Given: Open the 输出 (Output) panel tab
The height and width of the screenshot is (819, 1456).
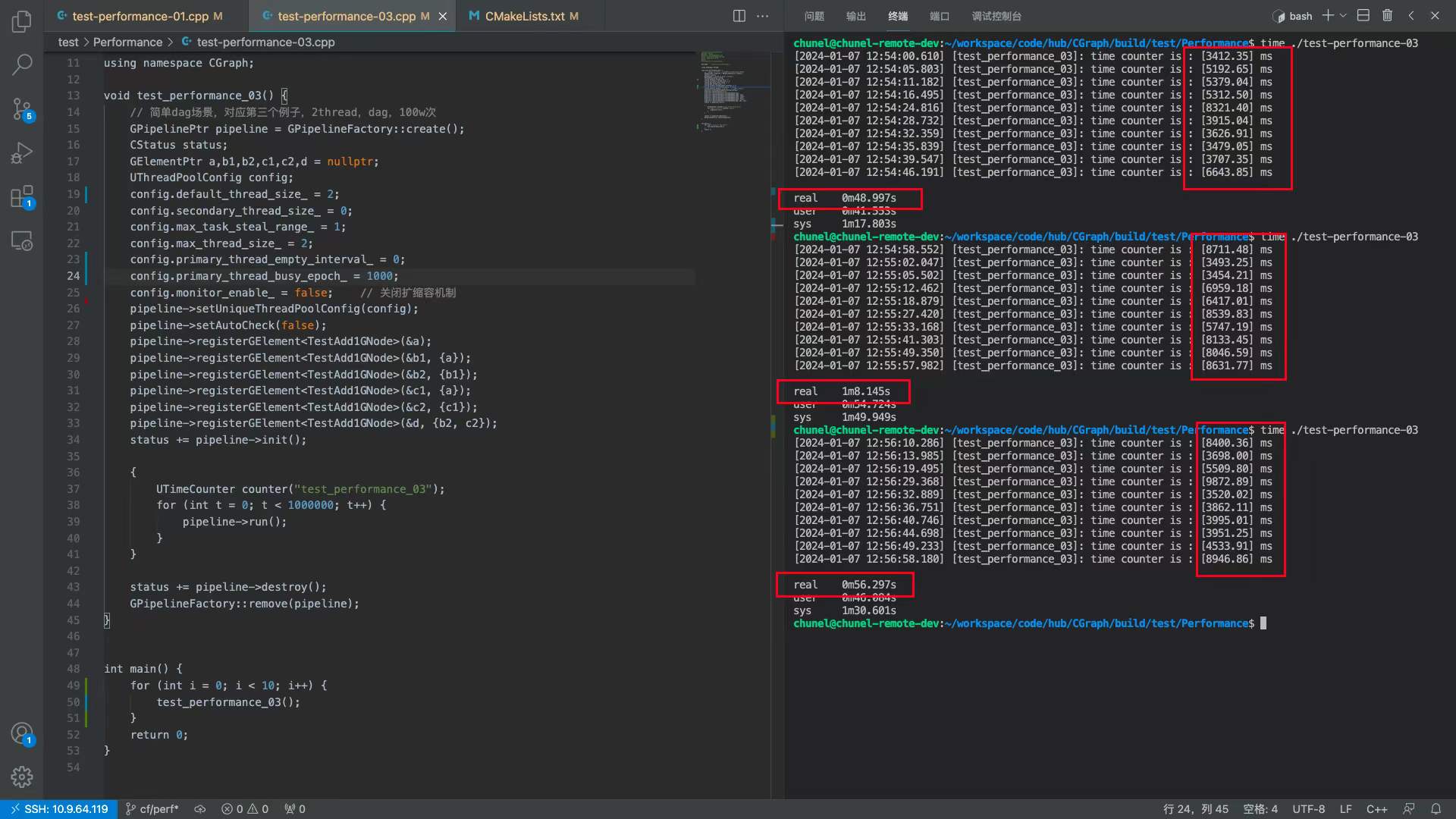Looking at the screenshot, I should pyautogui.click(x=856, y=16).
